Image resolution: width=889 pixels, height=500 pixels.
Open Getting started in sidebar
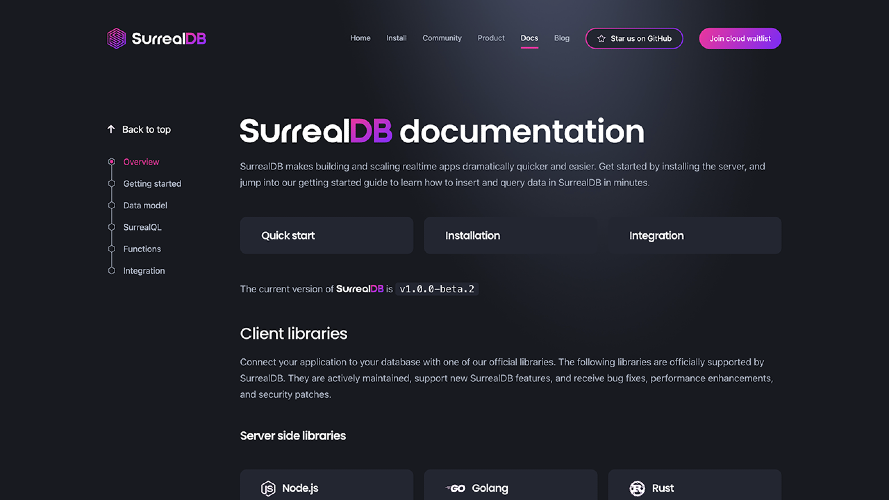coord(152,184)
